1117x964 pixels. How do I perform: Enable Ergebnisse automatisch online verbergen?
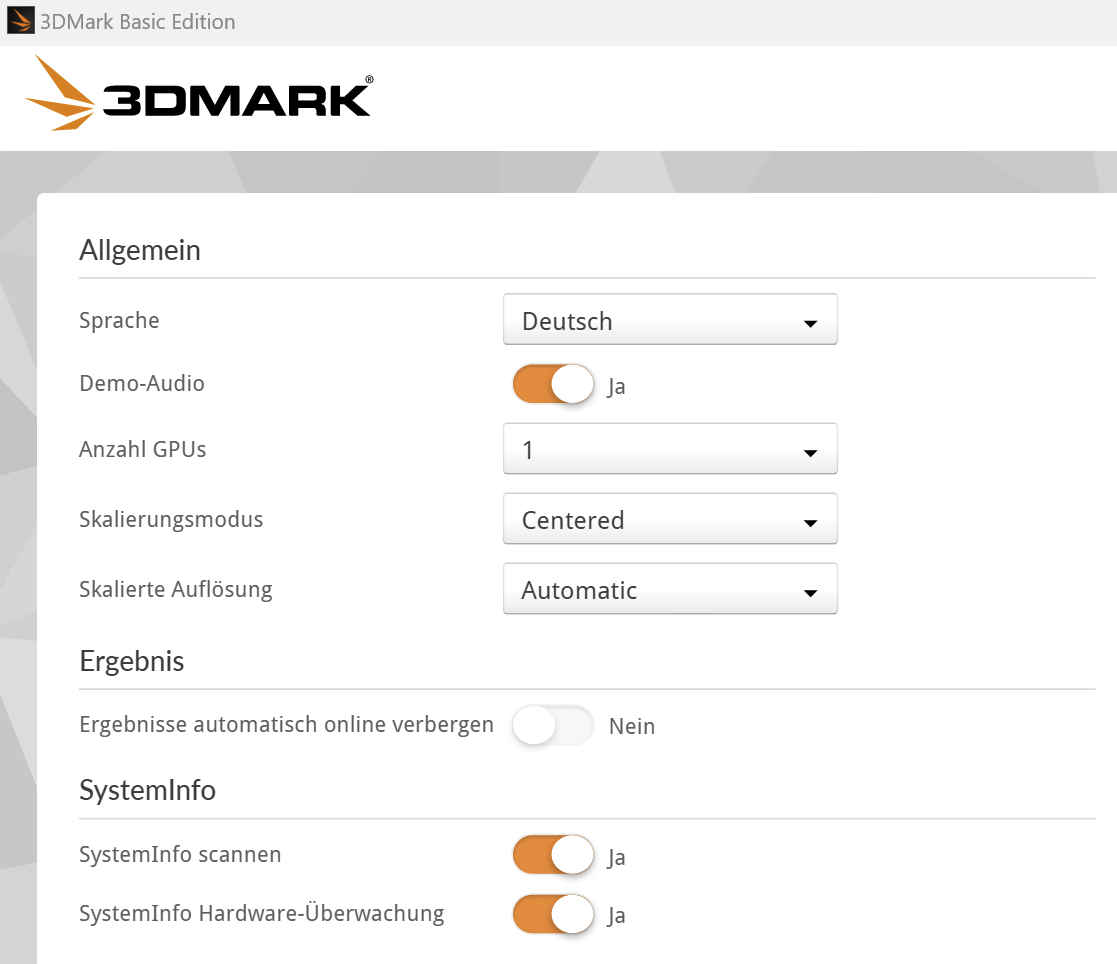pos(554,725)
